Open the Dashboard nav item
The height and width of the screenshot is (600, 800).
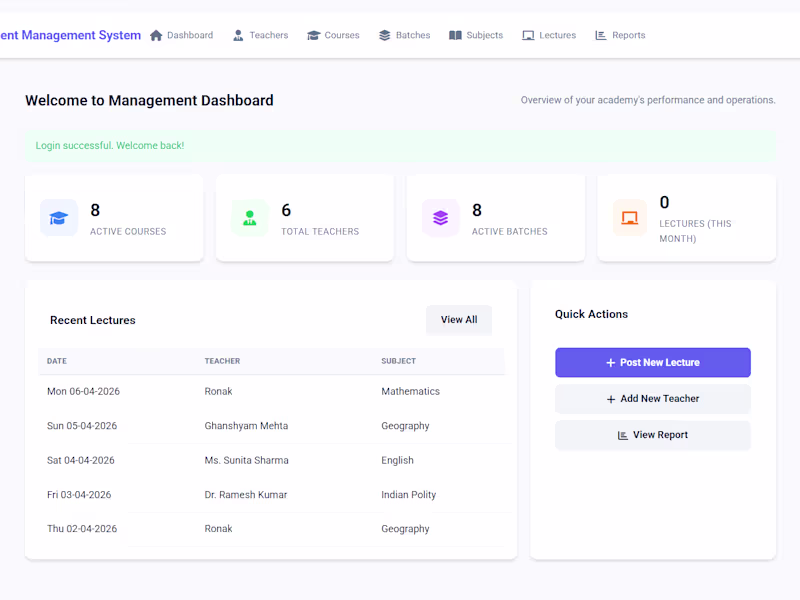click(182, 35)
